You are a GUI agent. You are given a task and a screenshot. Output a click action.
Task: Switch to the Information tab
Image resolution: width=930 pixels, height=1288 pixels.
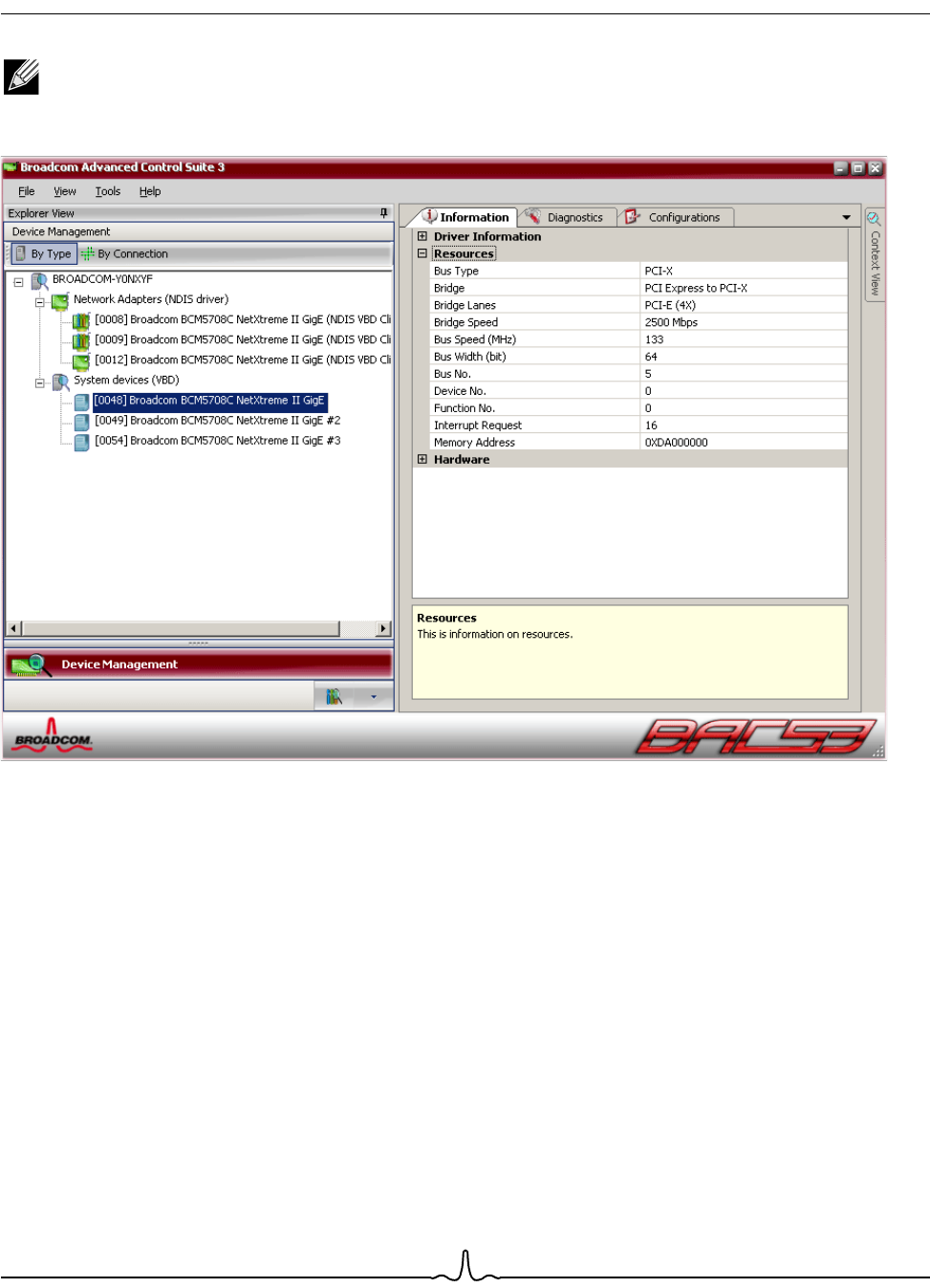(467, 217)
